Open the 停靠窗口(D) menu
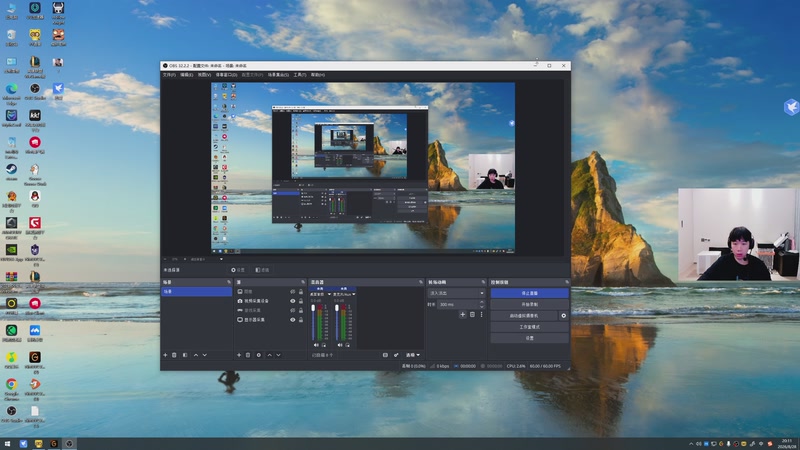The height and width of the screenshot is (450, 800). click(x=227, y=75)
